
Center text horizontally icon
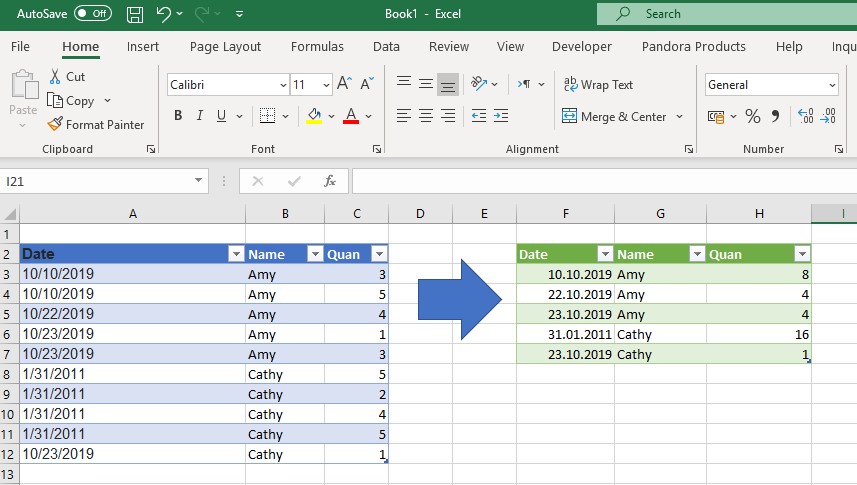click(426, 115)
